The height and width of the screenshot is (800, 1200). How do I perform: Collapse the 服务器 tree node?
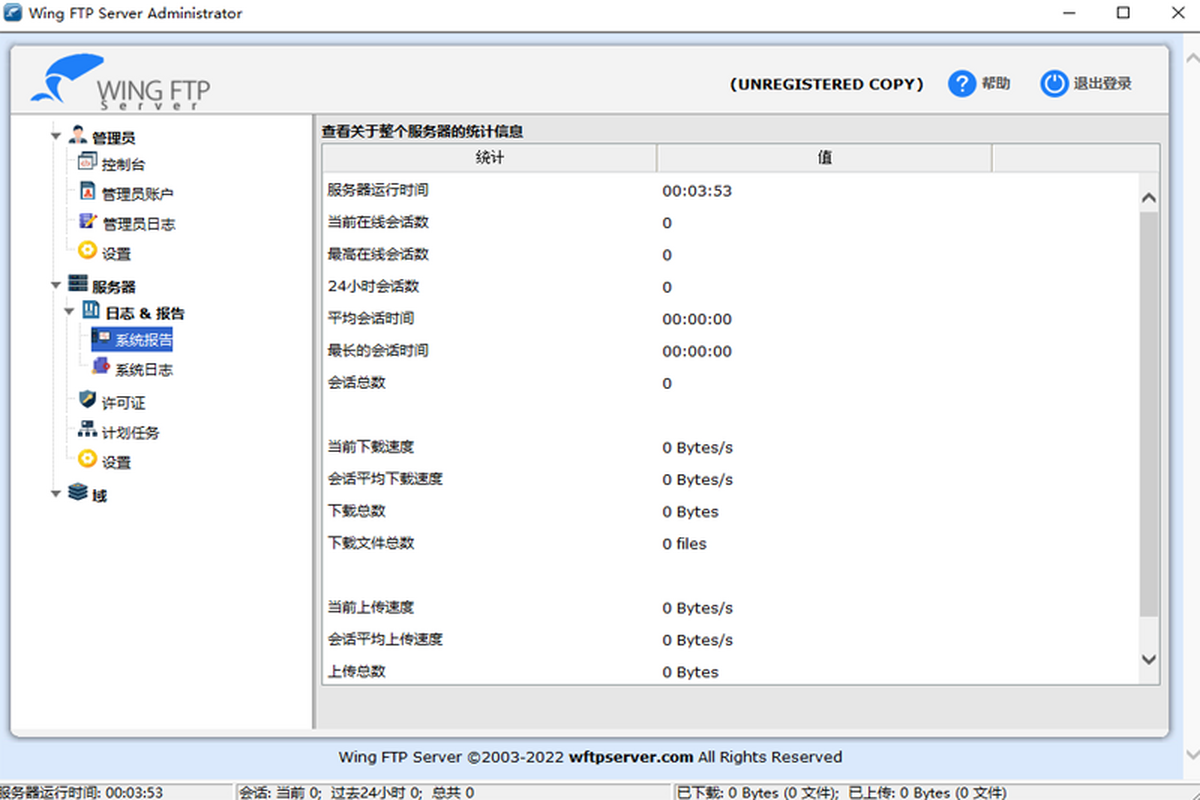56,286
